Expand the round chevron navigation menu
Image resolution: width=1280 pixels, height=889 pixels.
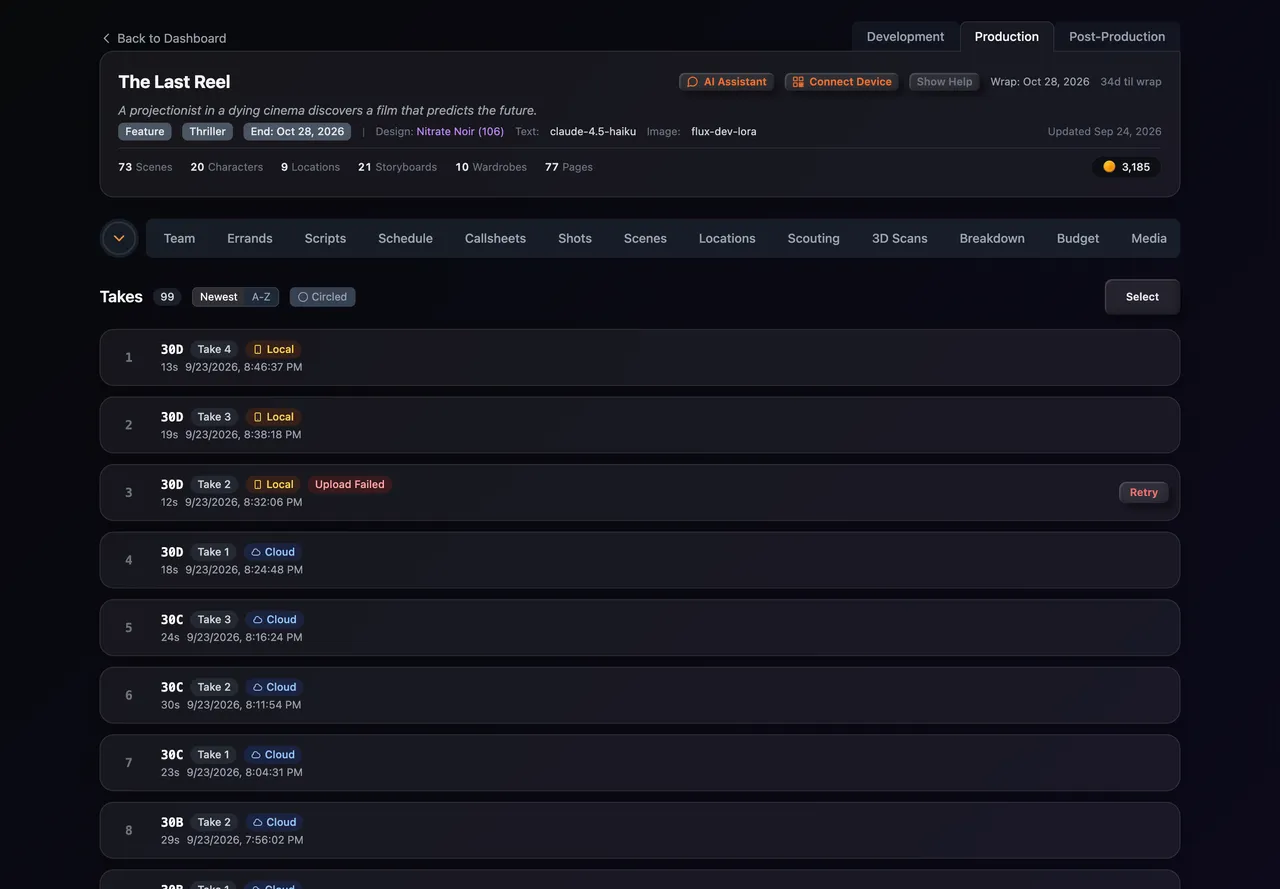(119, 238)
